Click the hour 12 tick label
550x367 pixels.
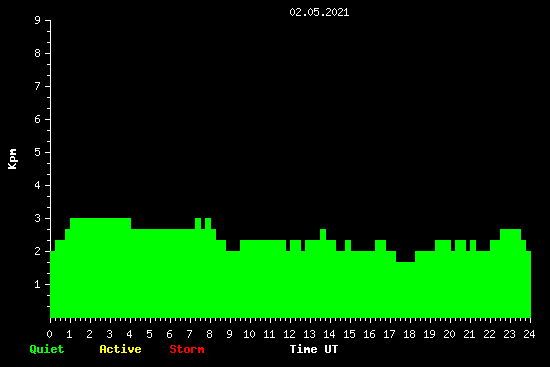point(289,334)
